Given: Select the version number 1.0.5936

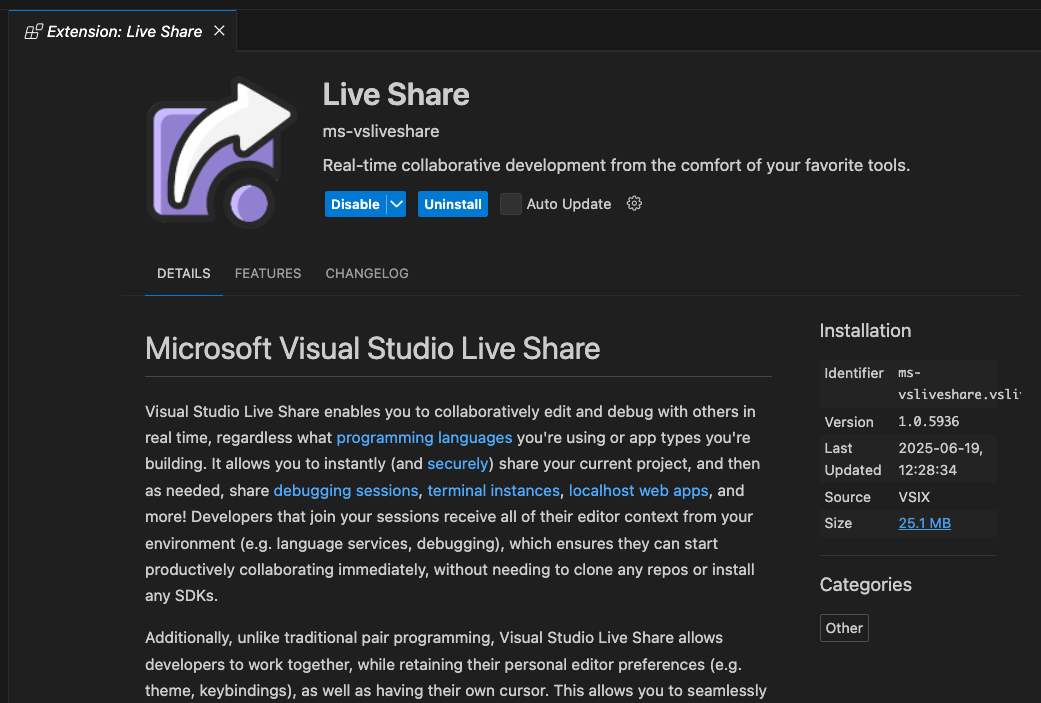Looking at the screenshot, I should [928, 422].
